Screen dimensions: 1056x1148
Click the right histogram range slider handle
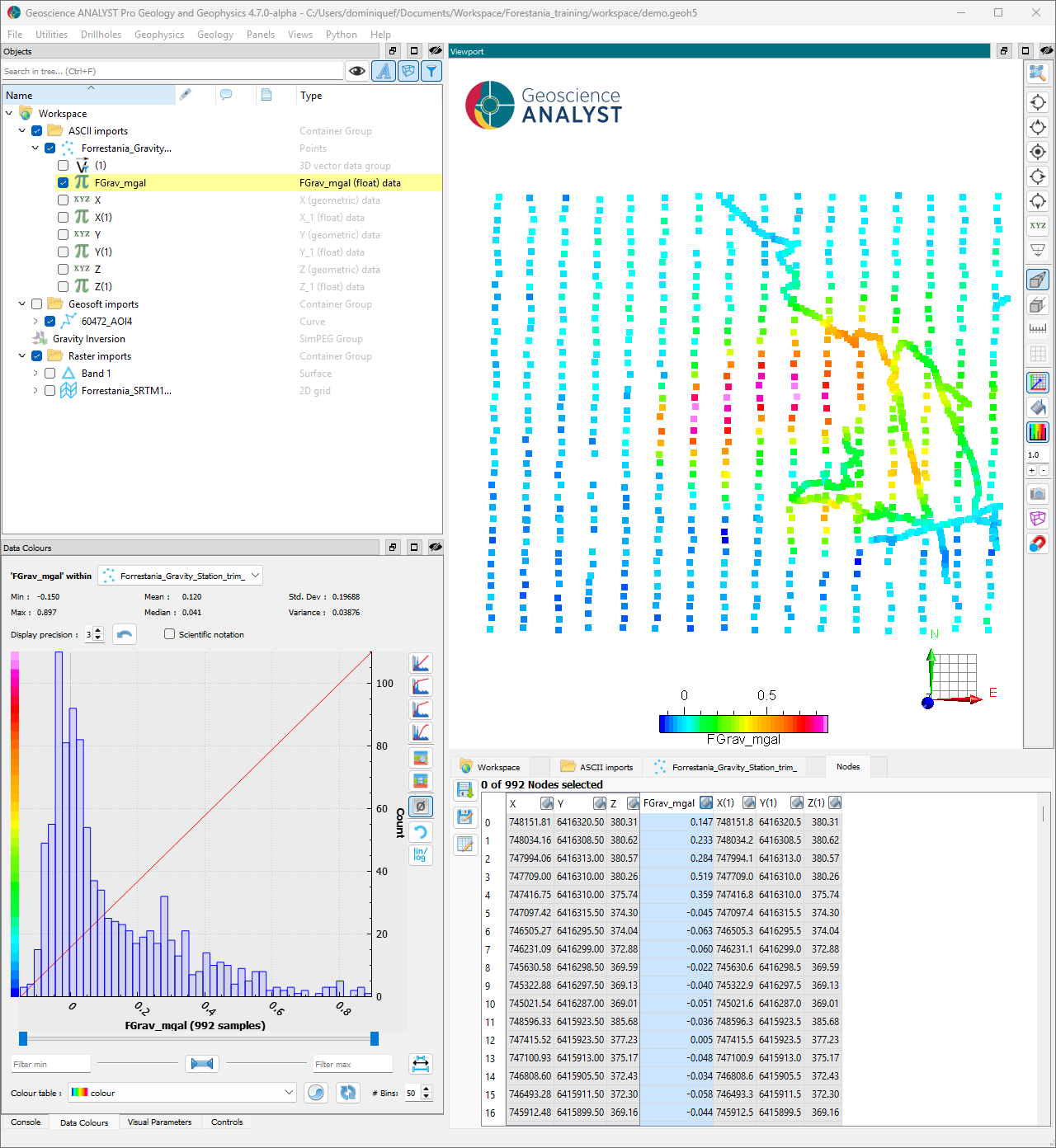tap(375, 1038)
